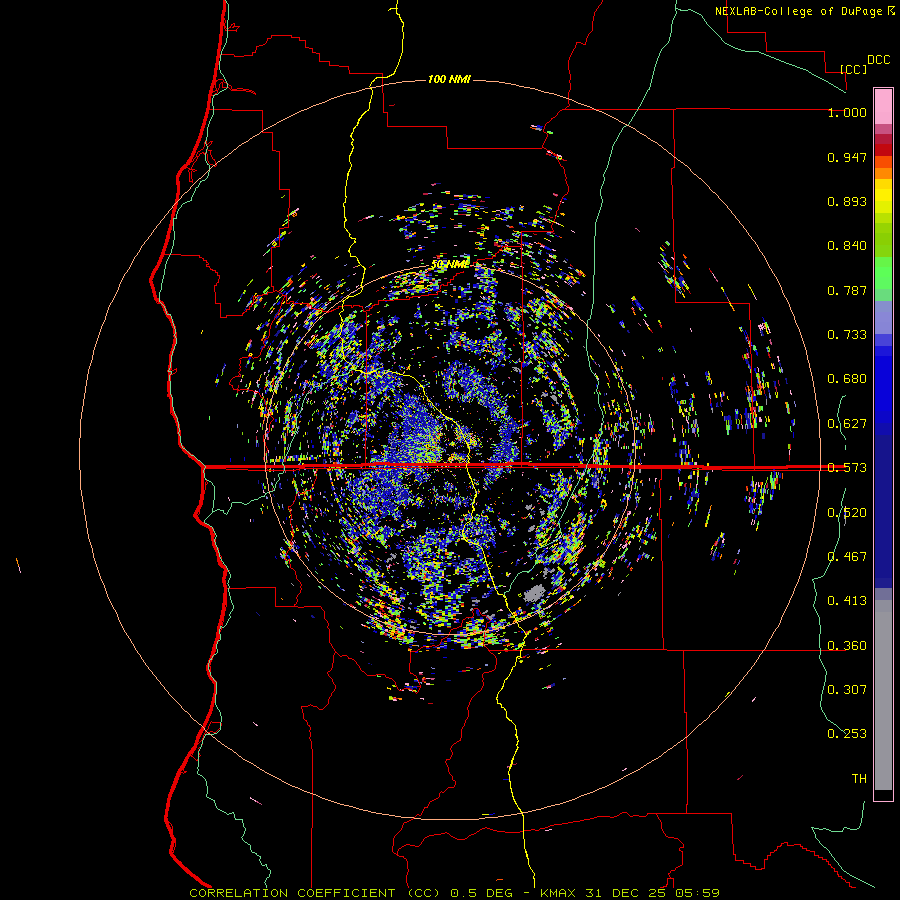This screenshot has width=900, height=900.
Task: Click the 0.467 legend value
Action: [847, 557]
